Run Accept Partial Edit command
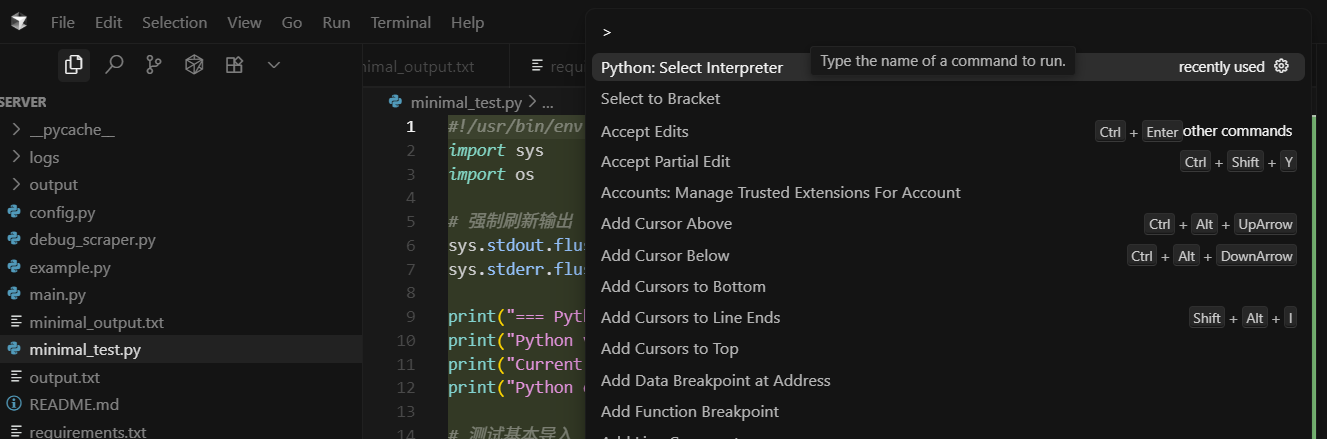 948,162
